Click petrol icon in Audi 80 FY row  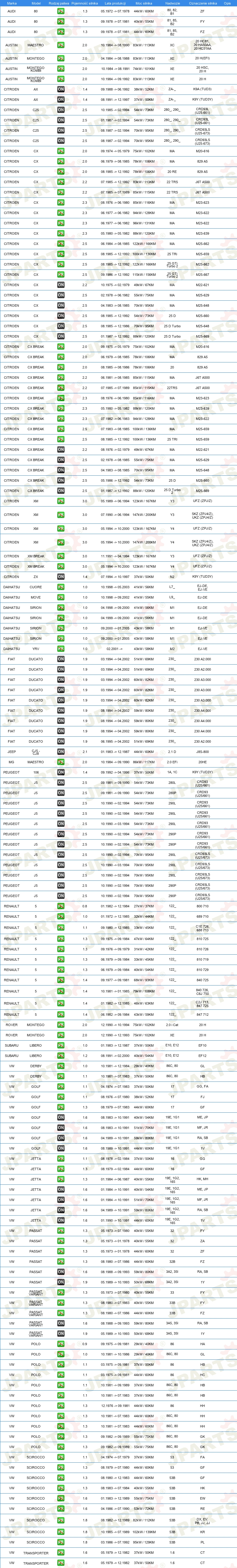61,21
